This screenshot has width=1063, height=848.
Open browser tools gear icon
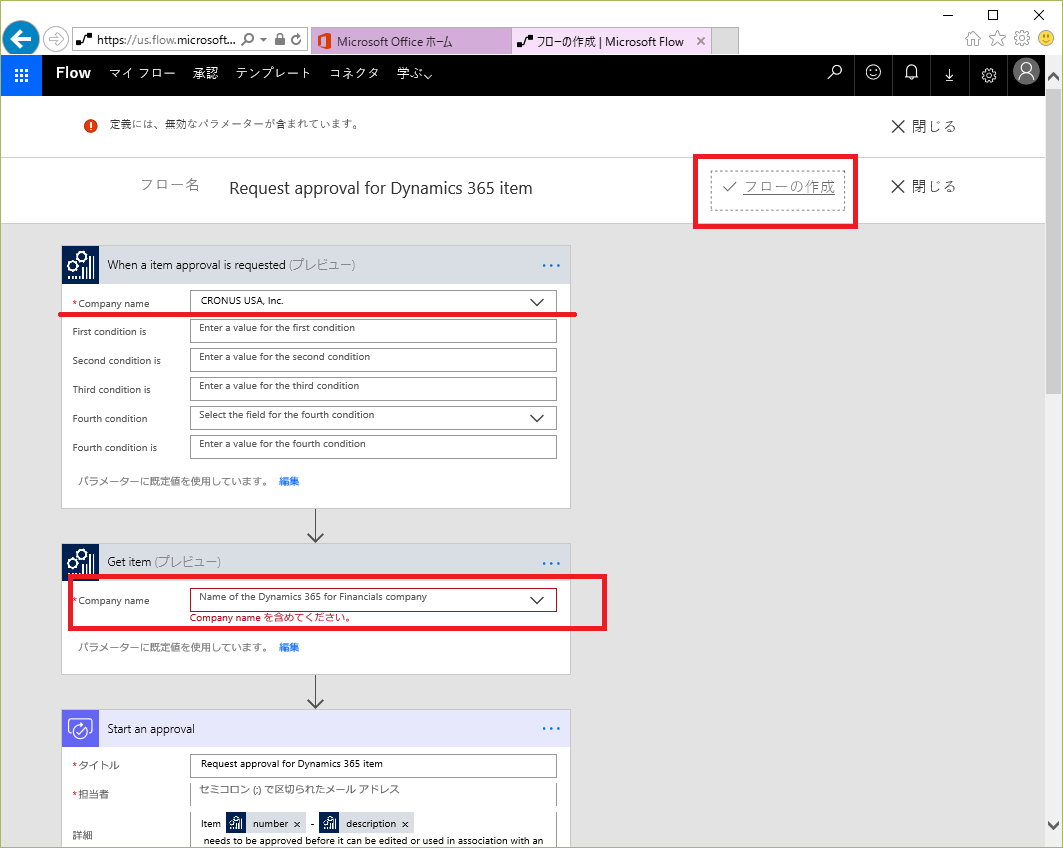(1022, 38)
